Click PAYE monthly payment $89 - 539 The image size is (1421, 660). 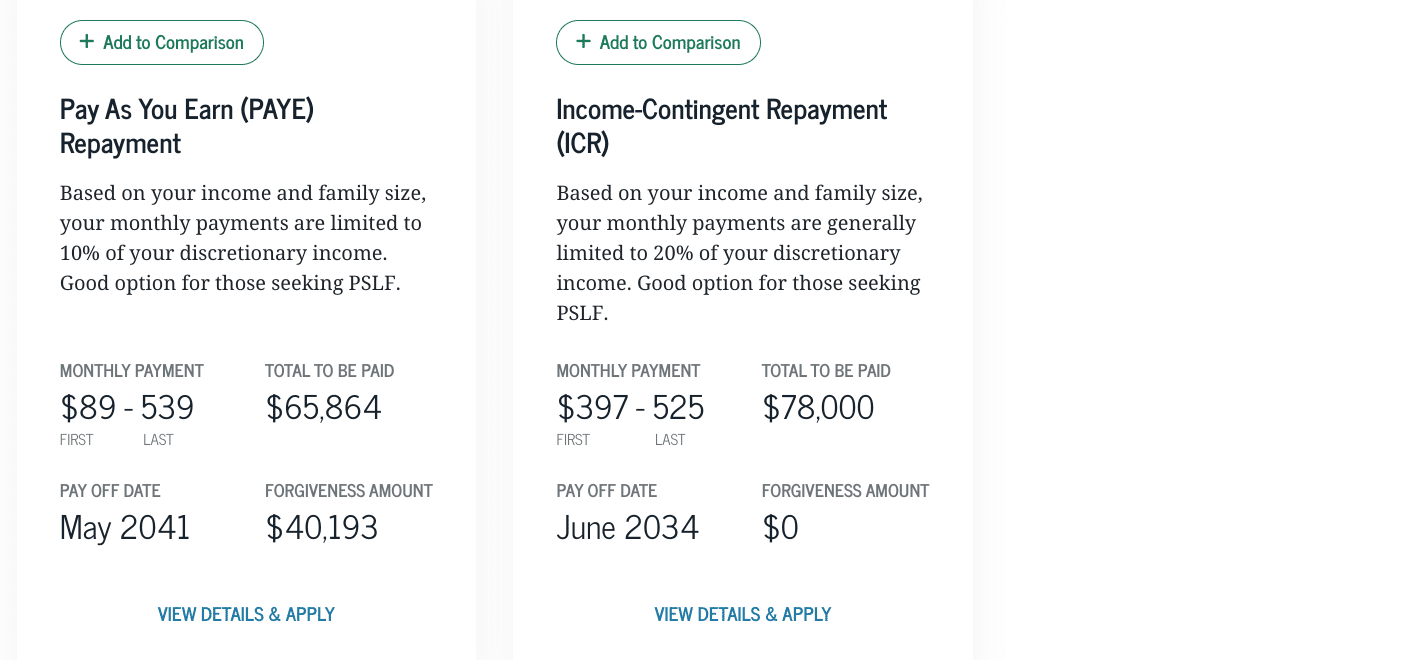[127, 408]
